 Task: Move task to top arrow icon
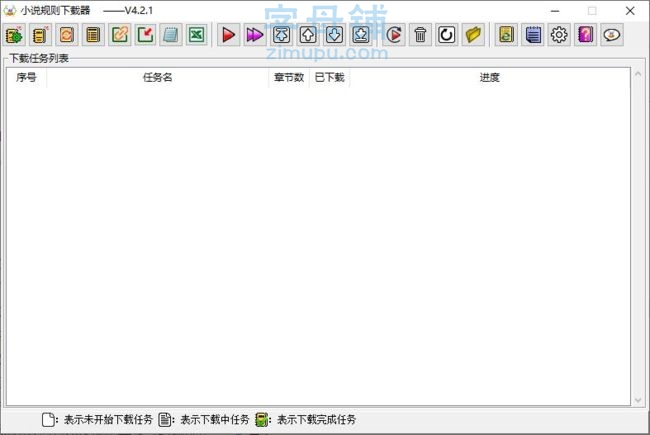click(281, 35)
